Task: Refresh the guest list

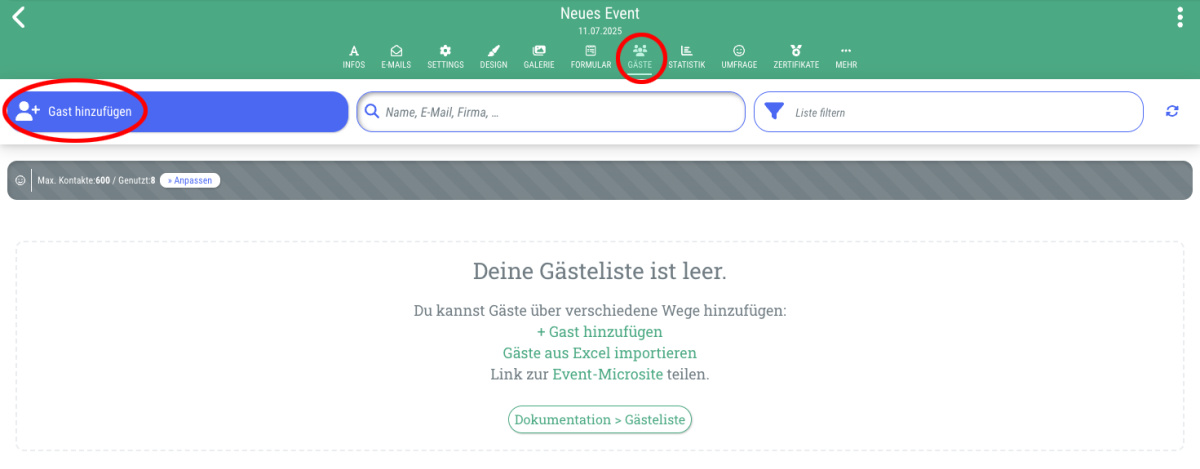Action: click(1172, 112)
